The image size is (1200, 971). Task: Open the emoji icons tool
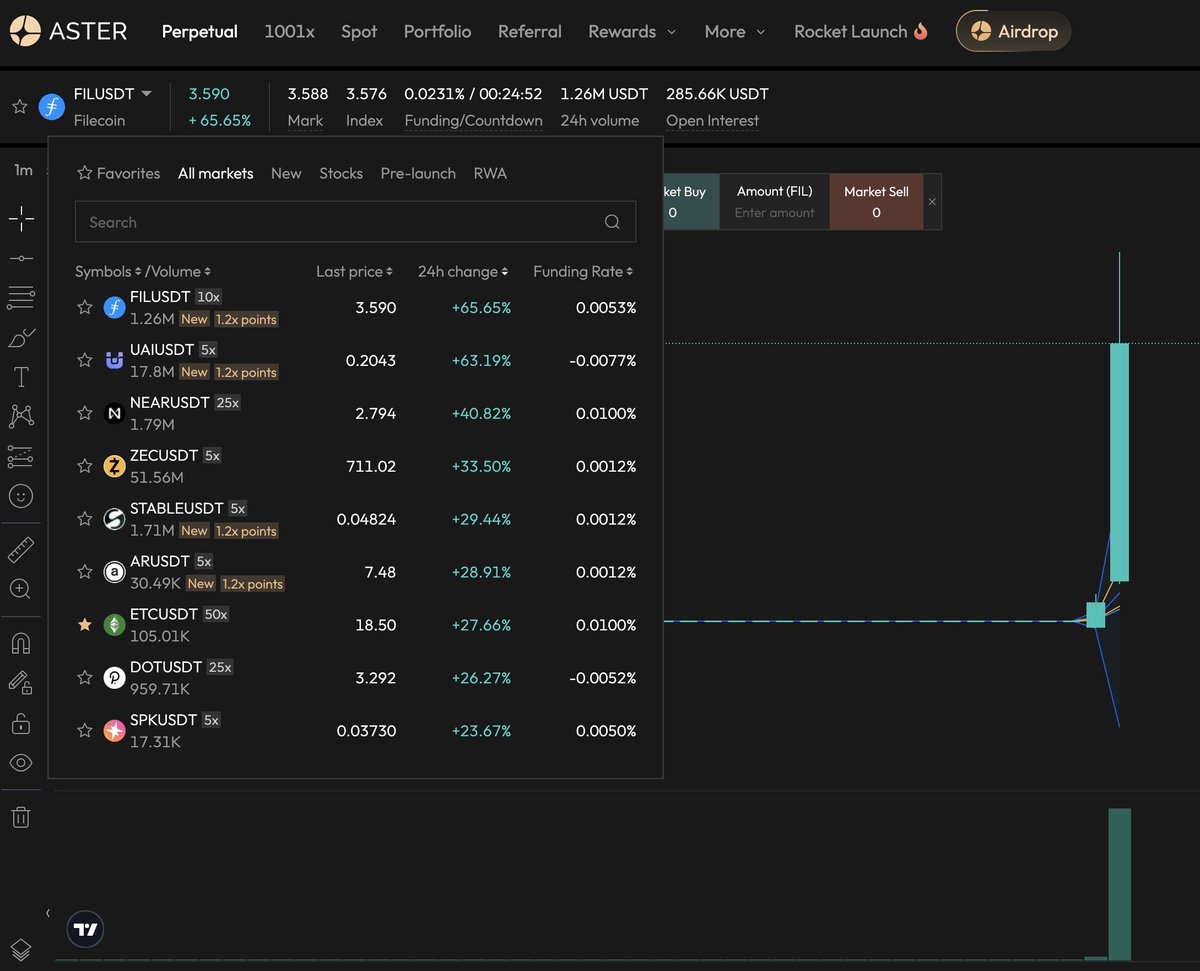pyautogui.click(x=21, y=496)
